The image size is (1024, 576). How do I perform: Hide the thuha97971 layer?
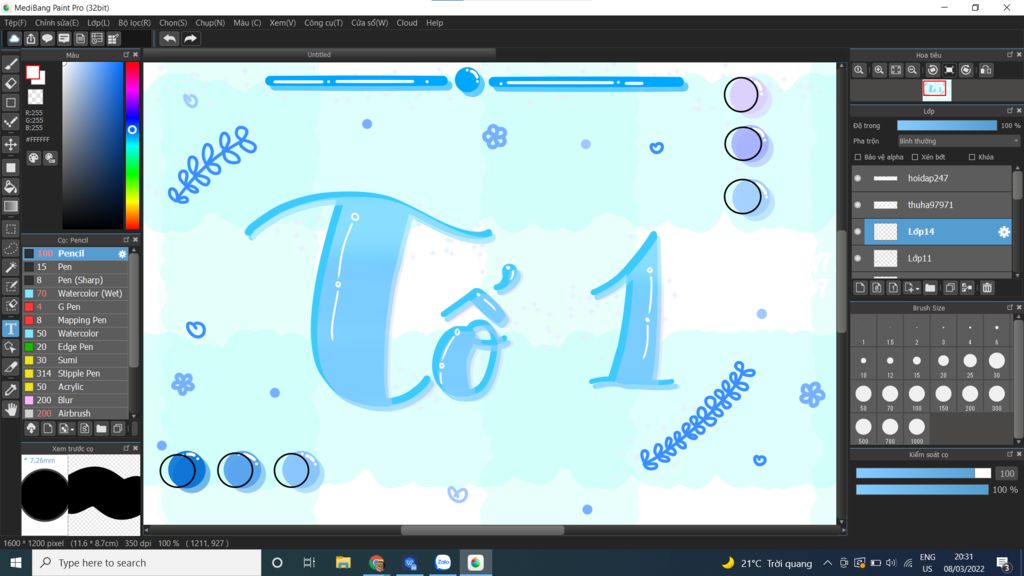(x=858, y=205)
